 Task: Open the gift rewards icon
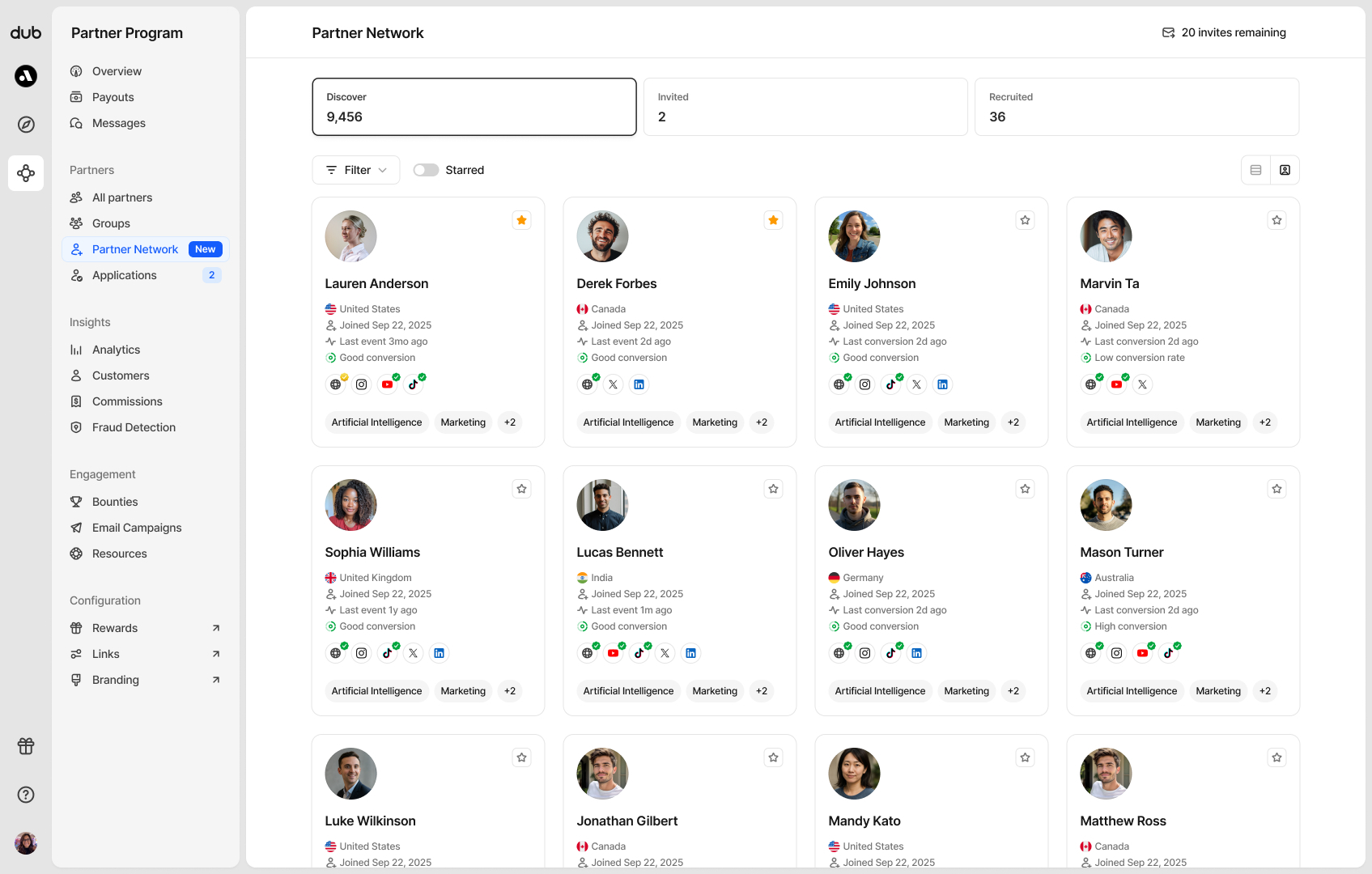(x=26, y=746)
